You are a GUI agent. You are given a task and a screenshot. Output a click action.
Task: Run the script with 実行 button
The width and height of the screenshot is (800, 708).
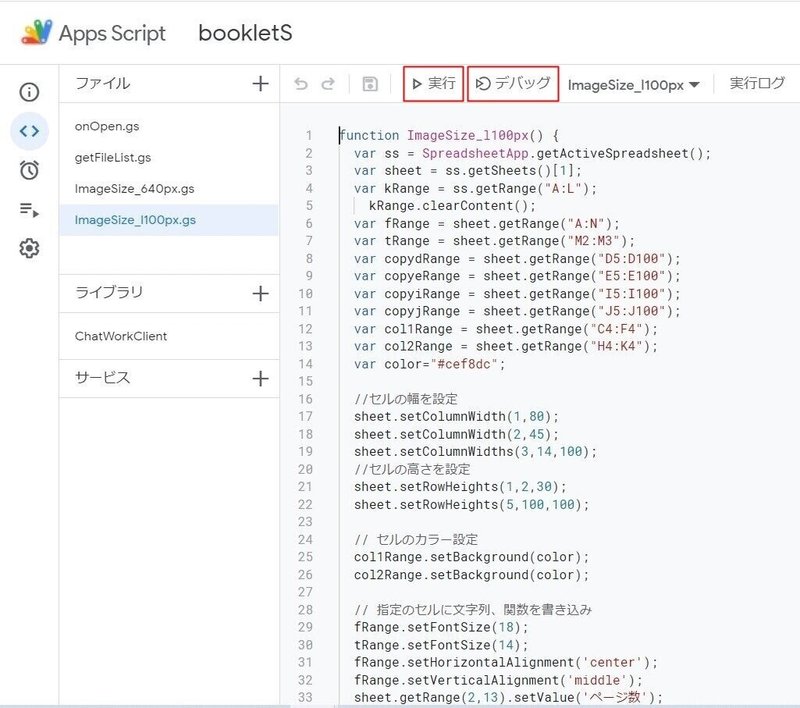[x=433, y=83]
